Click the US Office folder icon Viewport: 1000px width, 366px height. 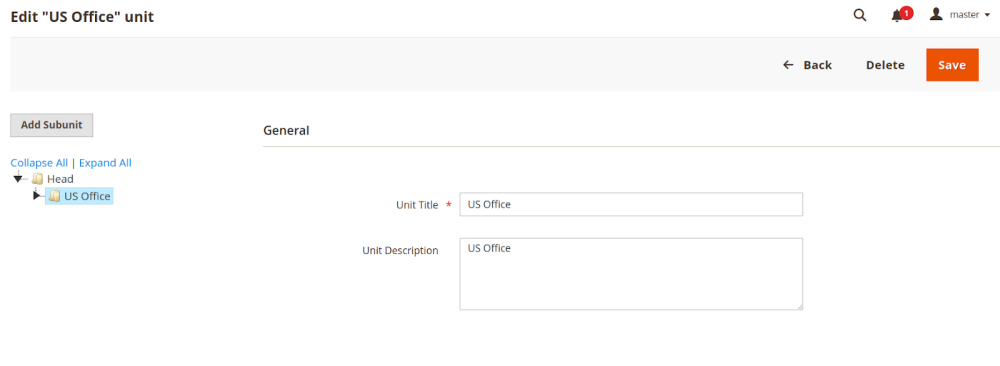[55, 196]
